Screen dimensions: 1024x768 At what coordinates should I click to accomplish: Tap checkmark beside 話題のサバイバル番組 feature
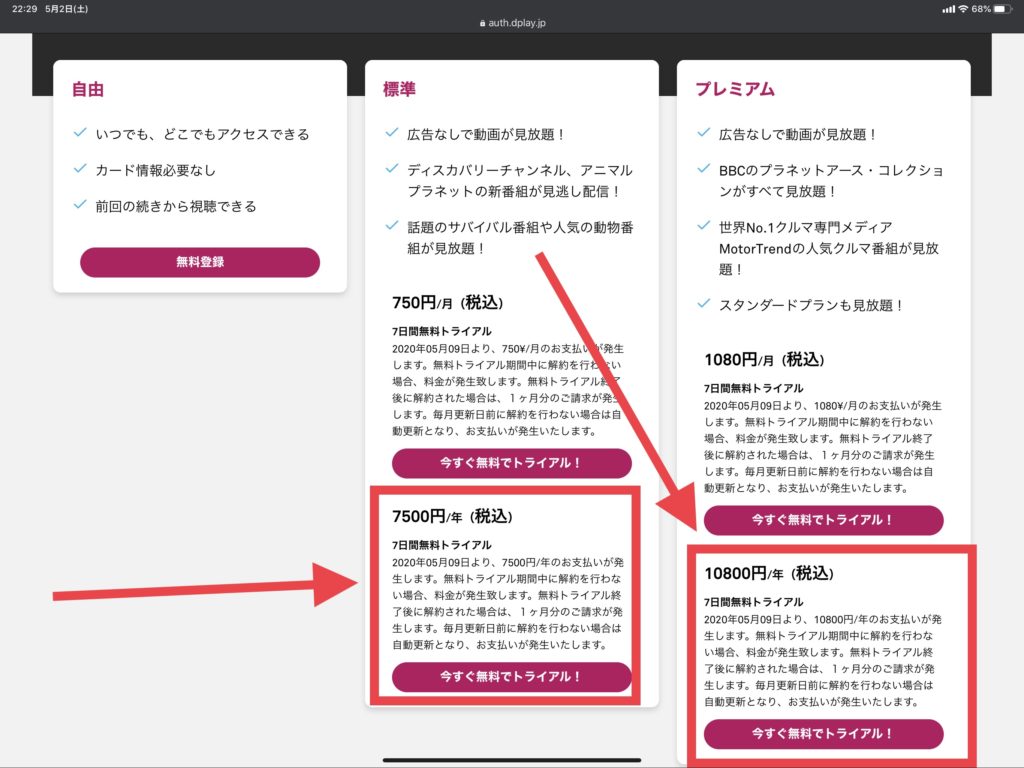[x=392, y=225]
